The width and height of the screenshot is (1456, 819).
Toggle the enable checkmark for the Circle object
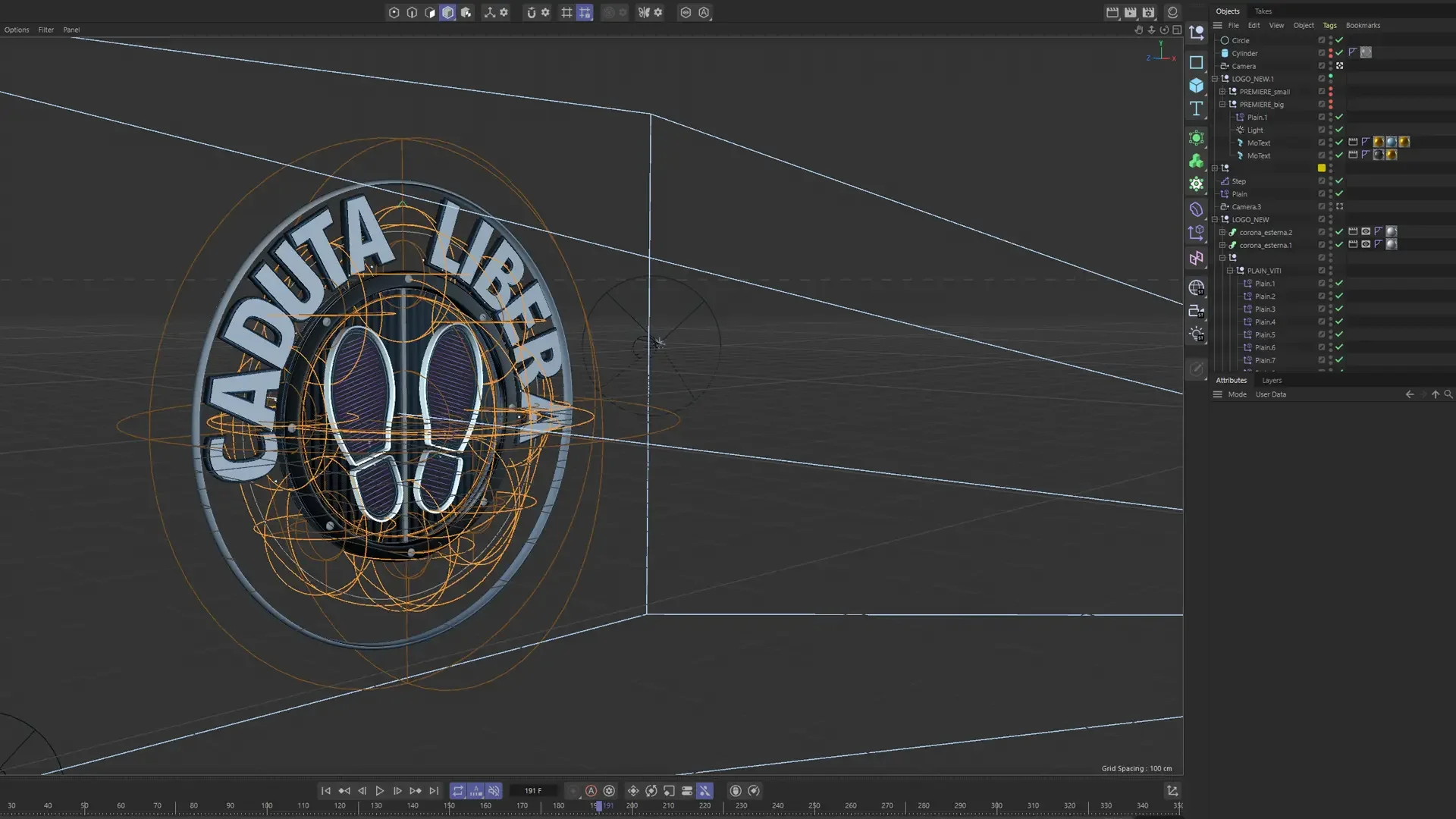1339,40
